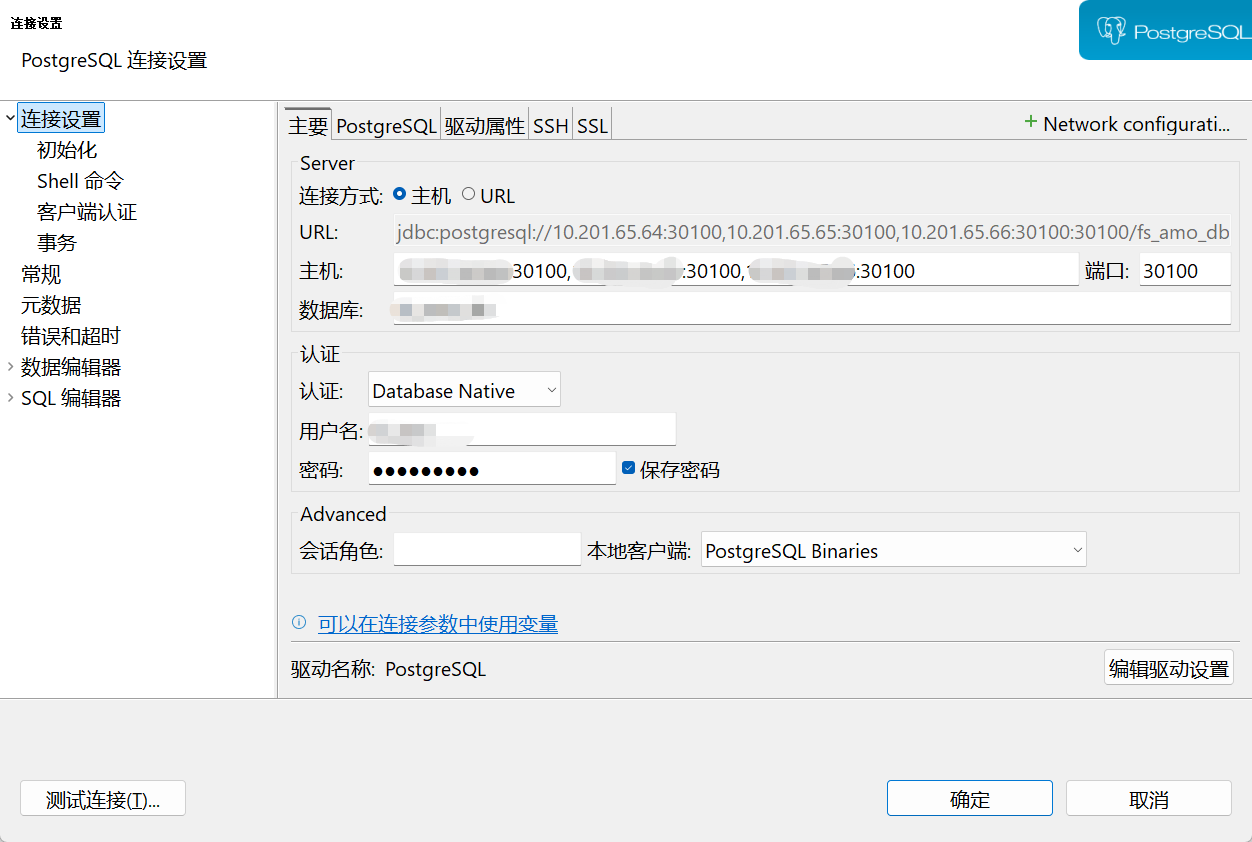
Task: Select SQL 编辑器 in the left tree
Action: click(71, 398)
